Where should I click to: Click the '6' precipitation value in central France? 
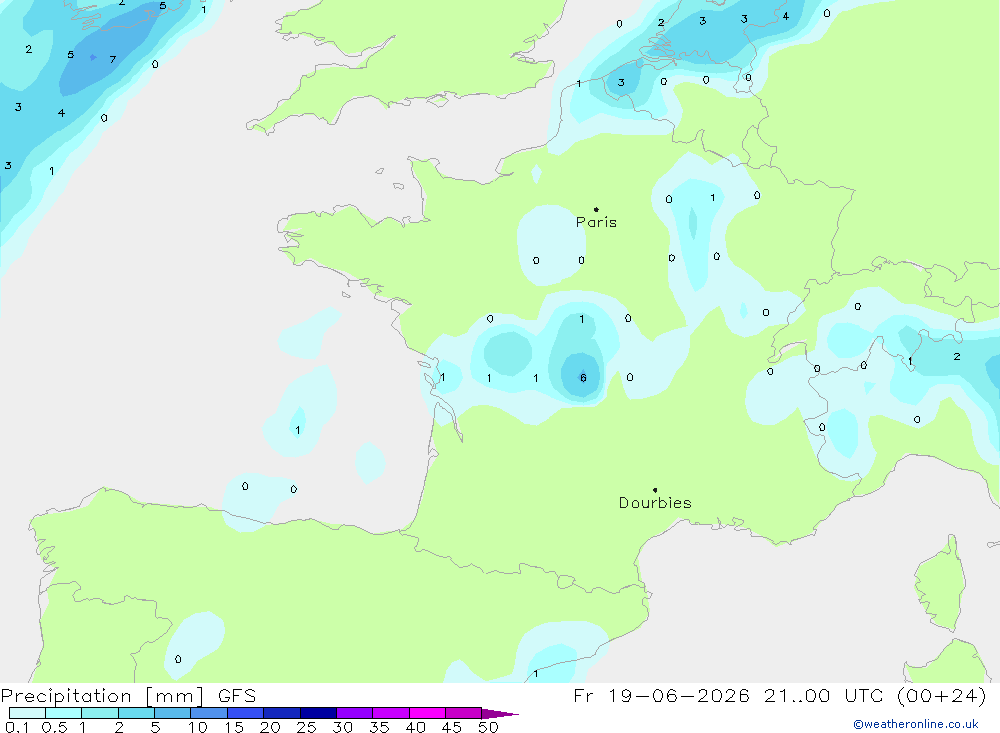click(583, 378)
